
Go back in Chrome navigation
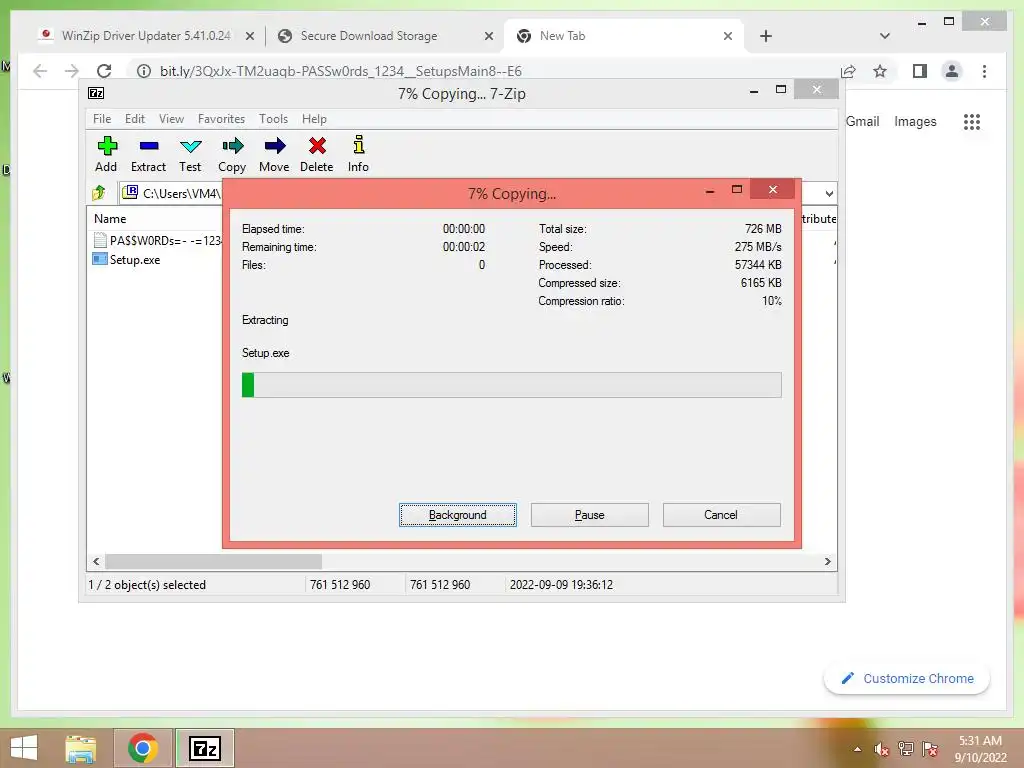40,71
